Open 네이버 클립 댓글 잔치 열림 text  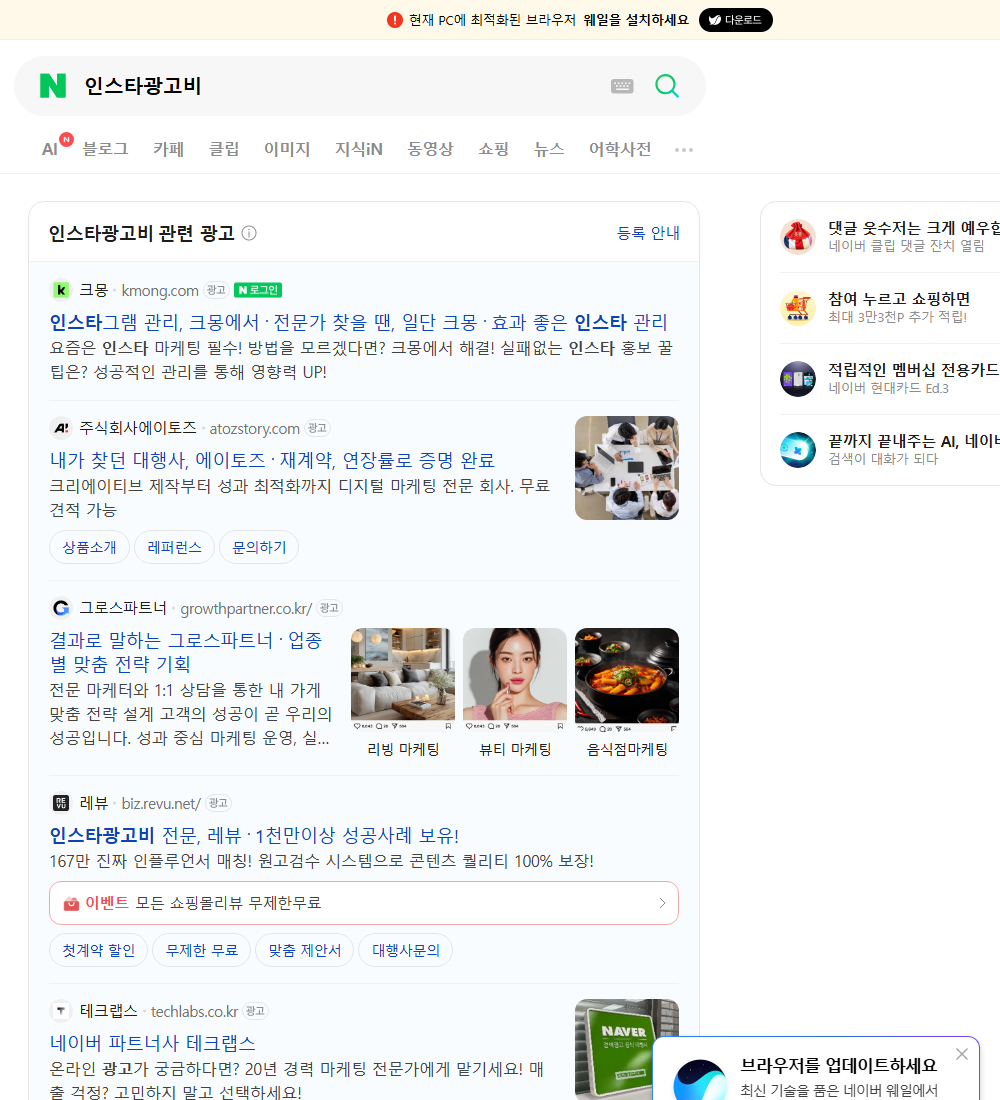coord(906,246)
